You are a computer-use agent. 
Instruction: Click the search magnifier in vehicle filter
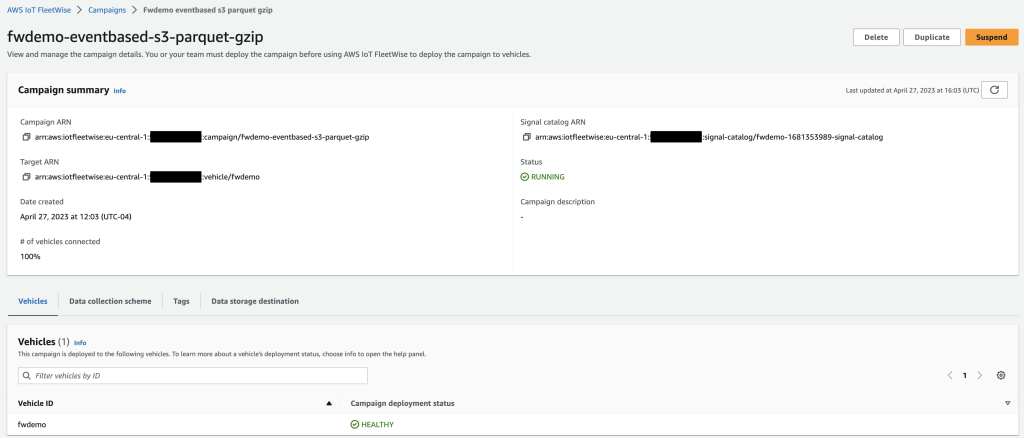coord(27,376)
